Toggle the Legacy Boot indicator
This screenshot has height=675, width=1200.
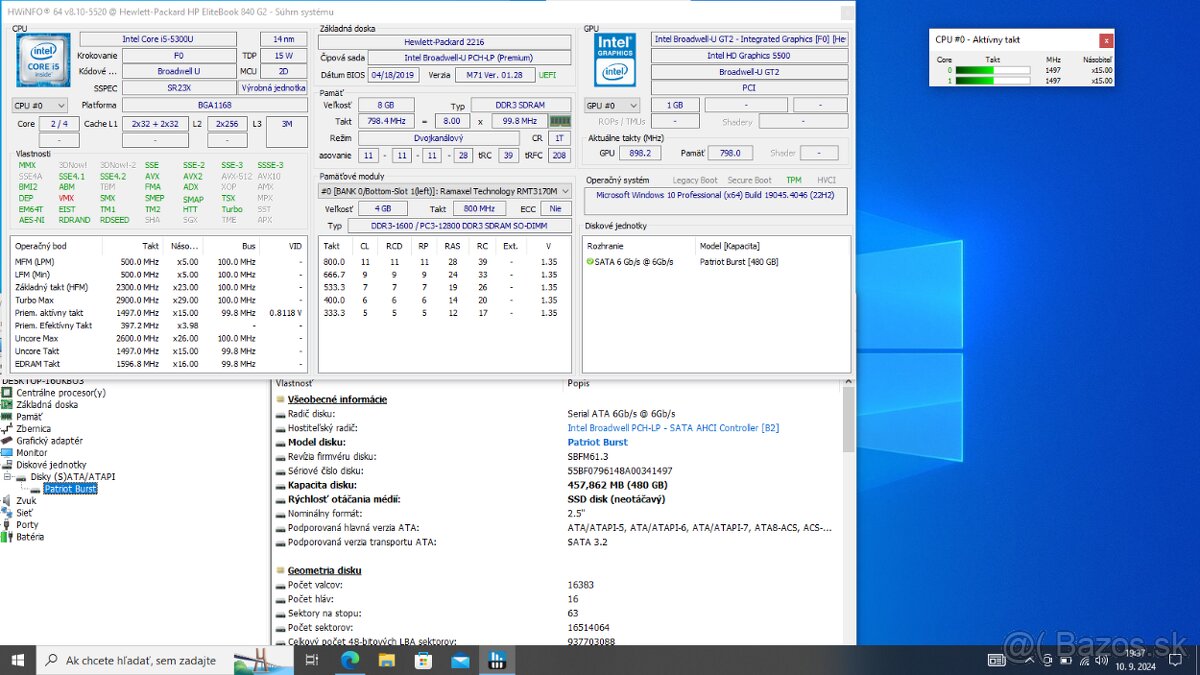coord(698,179)
